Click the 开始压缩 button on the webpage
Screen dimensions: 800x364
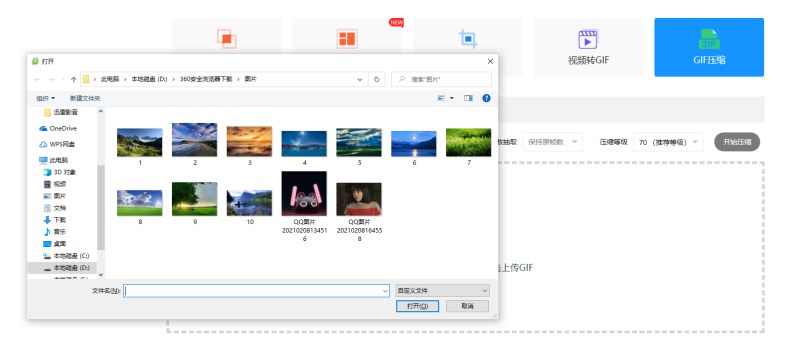pyautogui.click(x=737, y=142)
